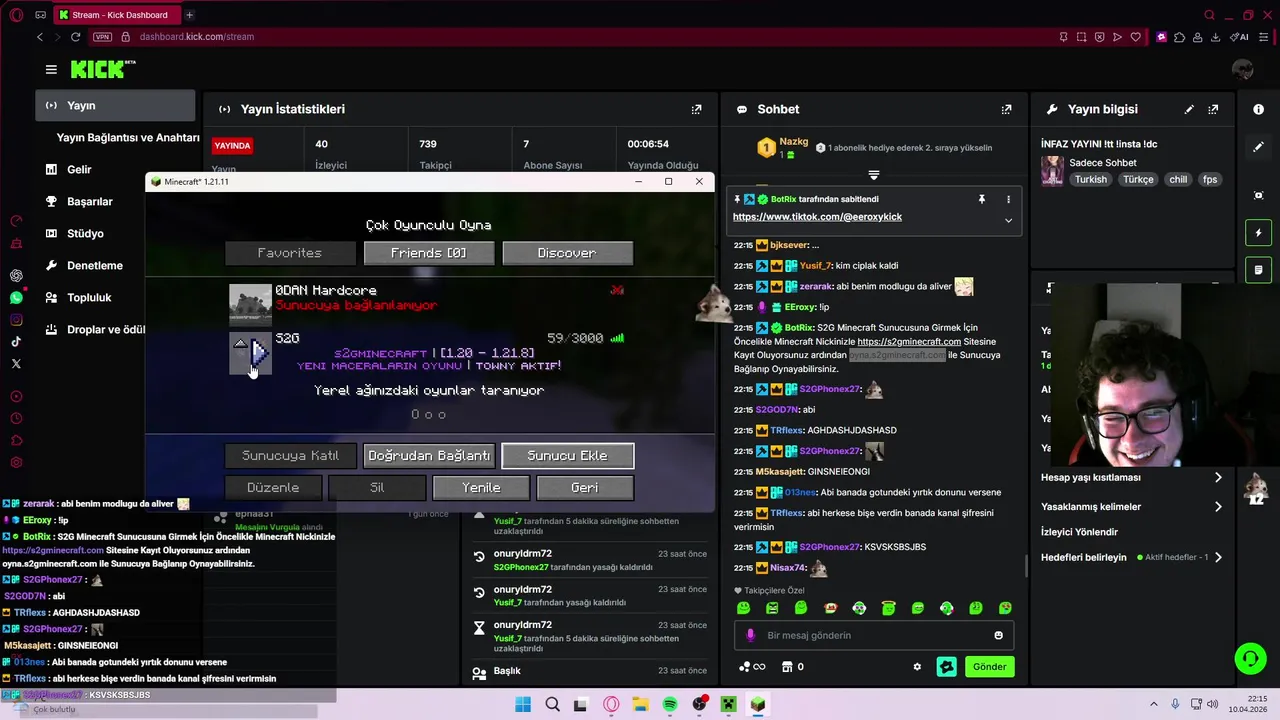This screenshot has width=1280, height=720.
Task: Click Yenile in Minecraft
Action: tap(481, 488)
